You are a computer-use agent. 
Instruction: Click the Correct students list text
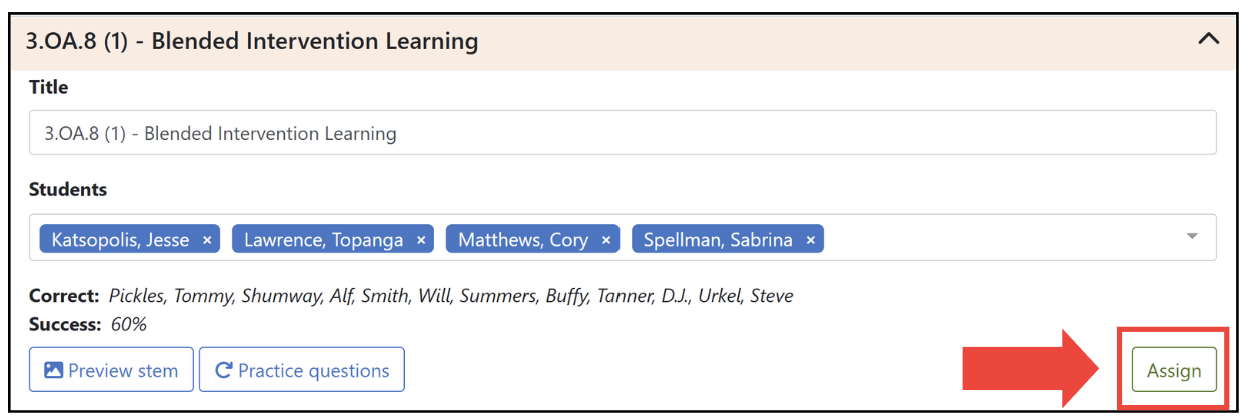pos(451,296)
